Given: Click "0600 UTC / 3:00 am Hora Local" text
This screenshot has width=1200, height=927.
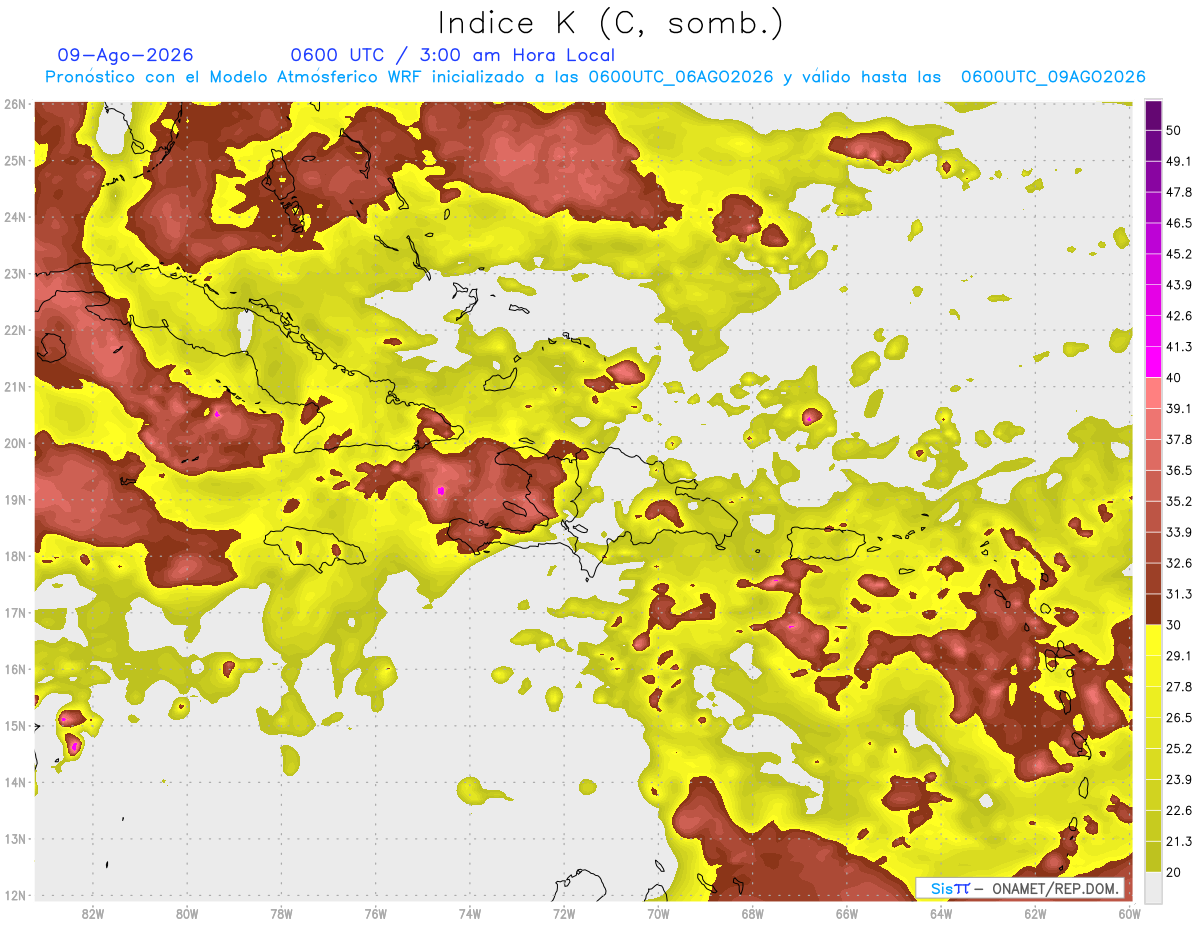Looking at the screenshot, I should point(452,55).
